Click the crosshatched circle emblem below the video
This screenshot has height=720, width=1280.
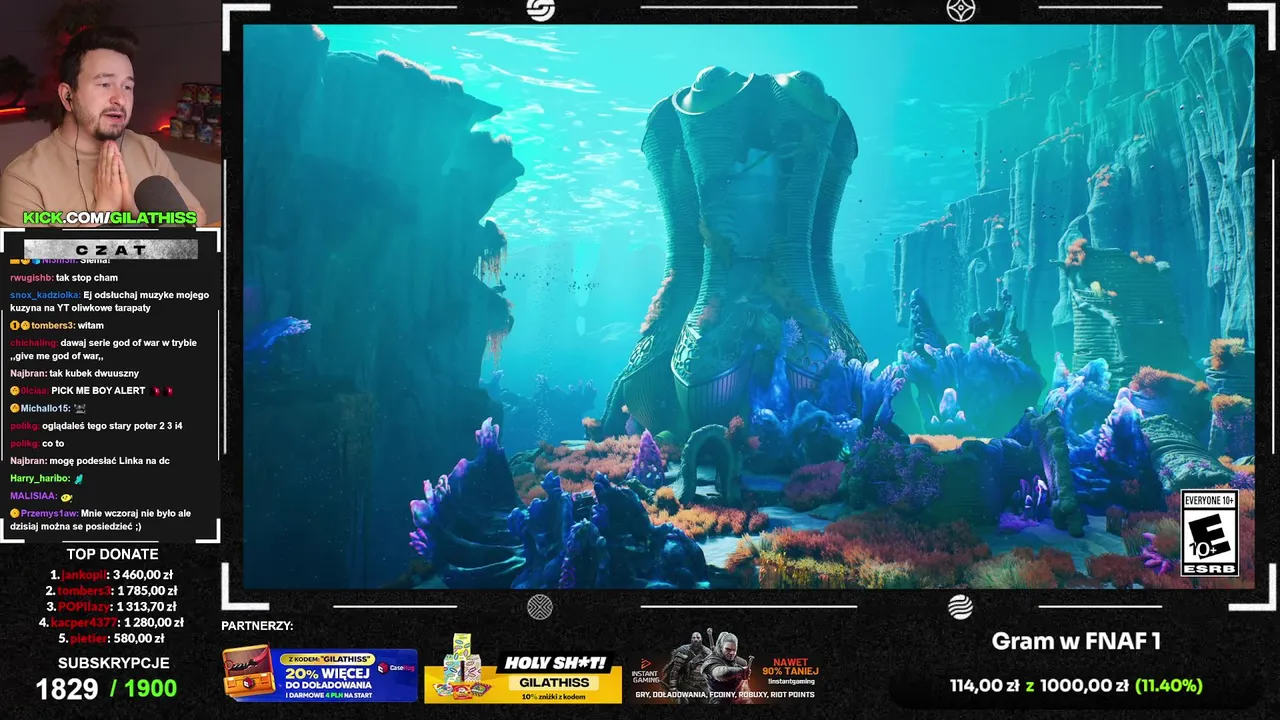(x=540, y=607)
